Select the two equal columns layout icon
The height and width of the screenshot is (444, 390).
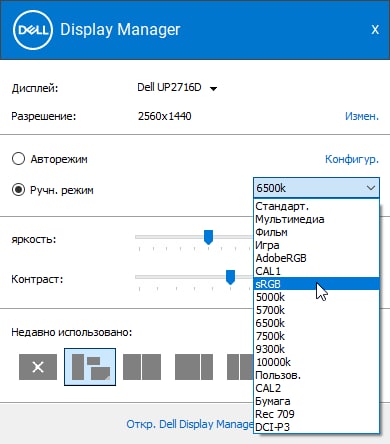142,367
